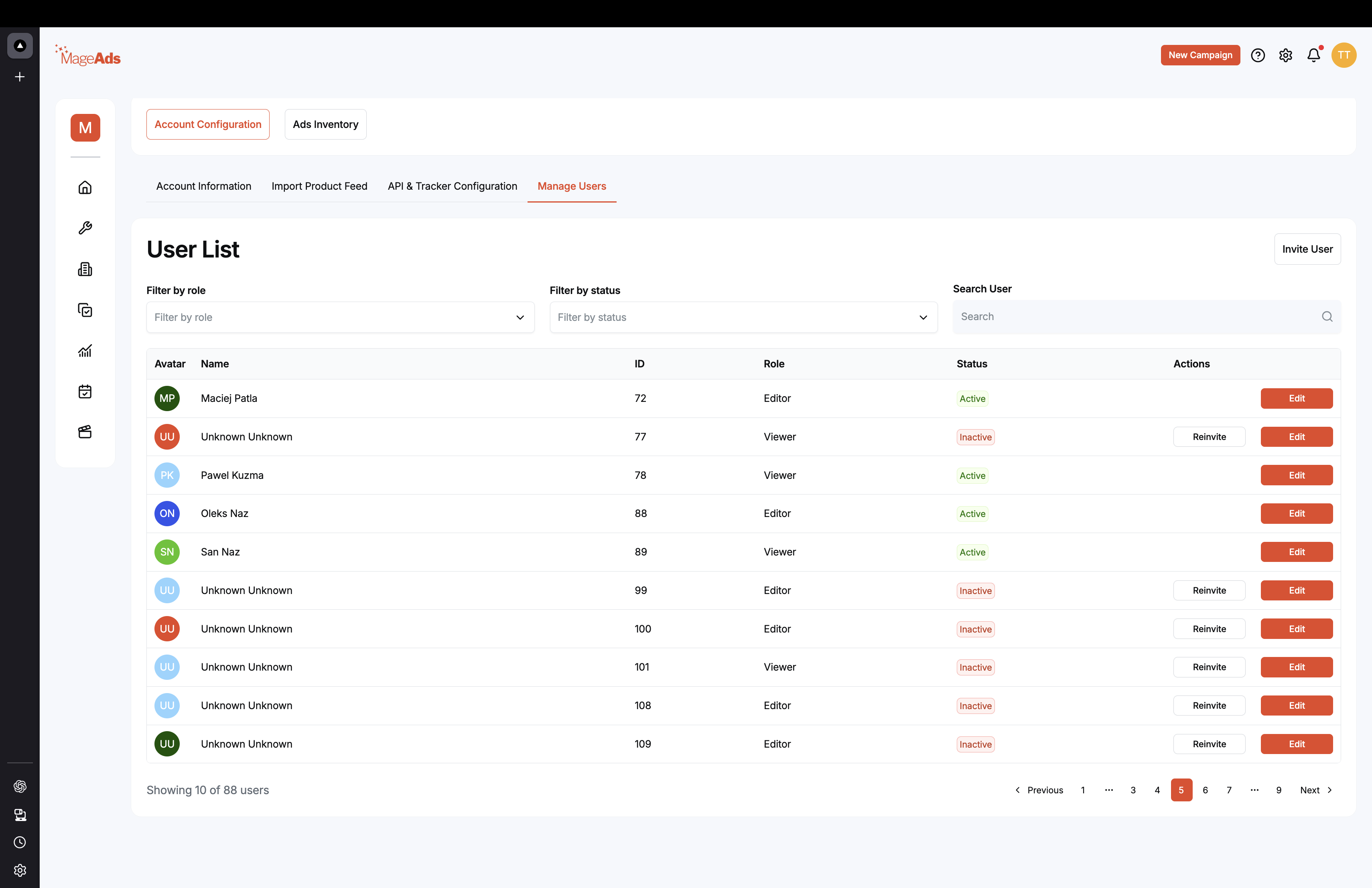This screenshot has height=888, width=1372.
Task: Select the Manage Users tab
Action: (x=572, y=186)
